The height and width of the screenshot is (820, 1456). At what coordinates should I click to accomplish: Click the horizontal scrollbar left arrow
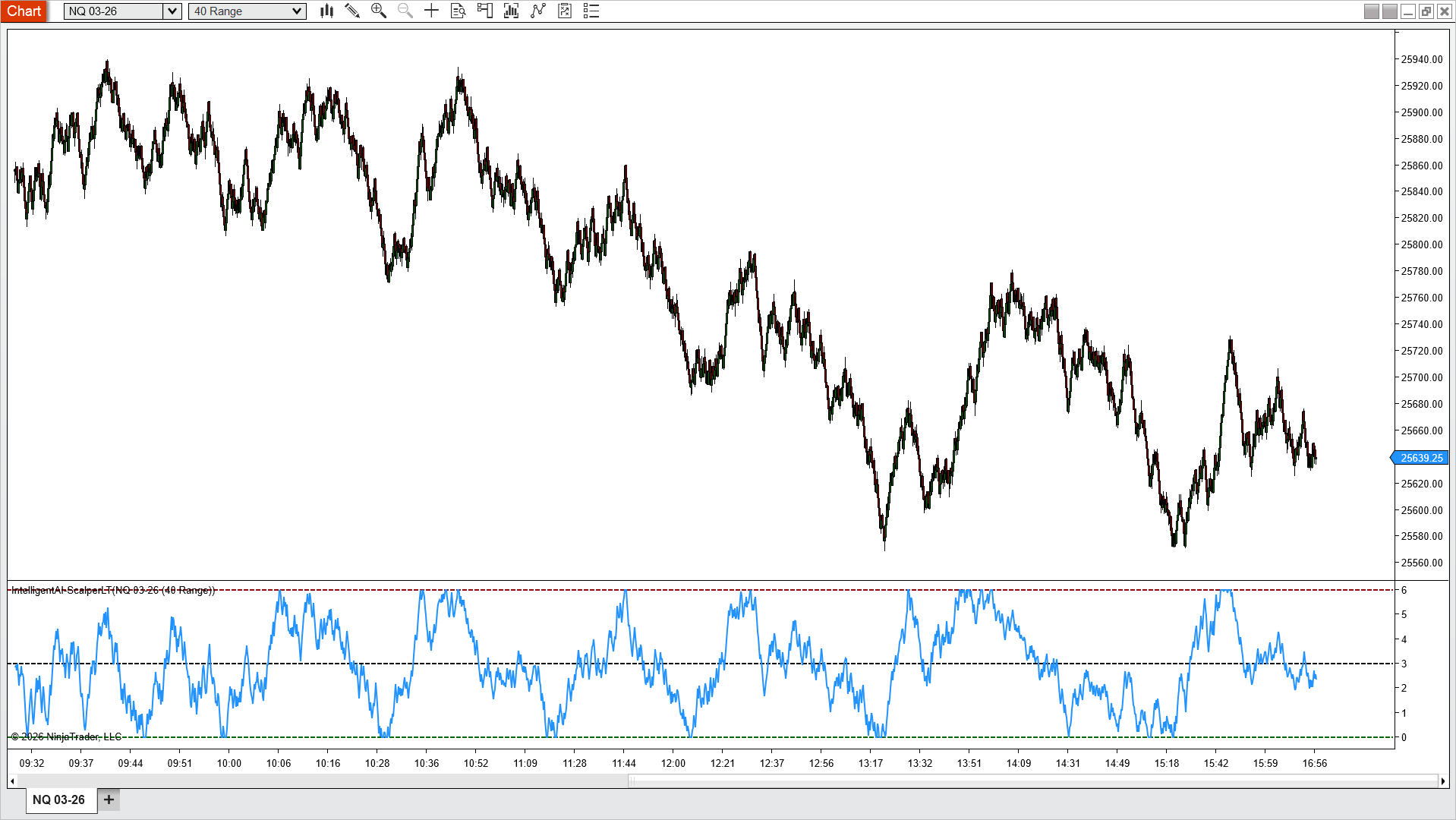coord(12,781)
